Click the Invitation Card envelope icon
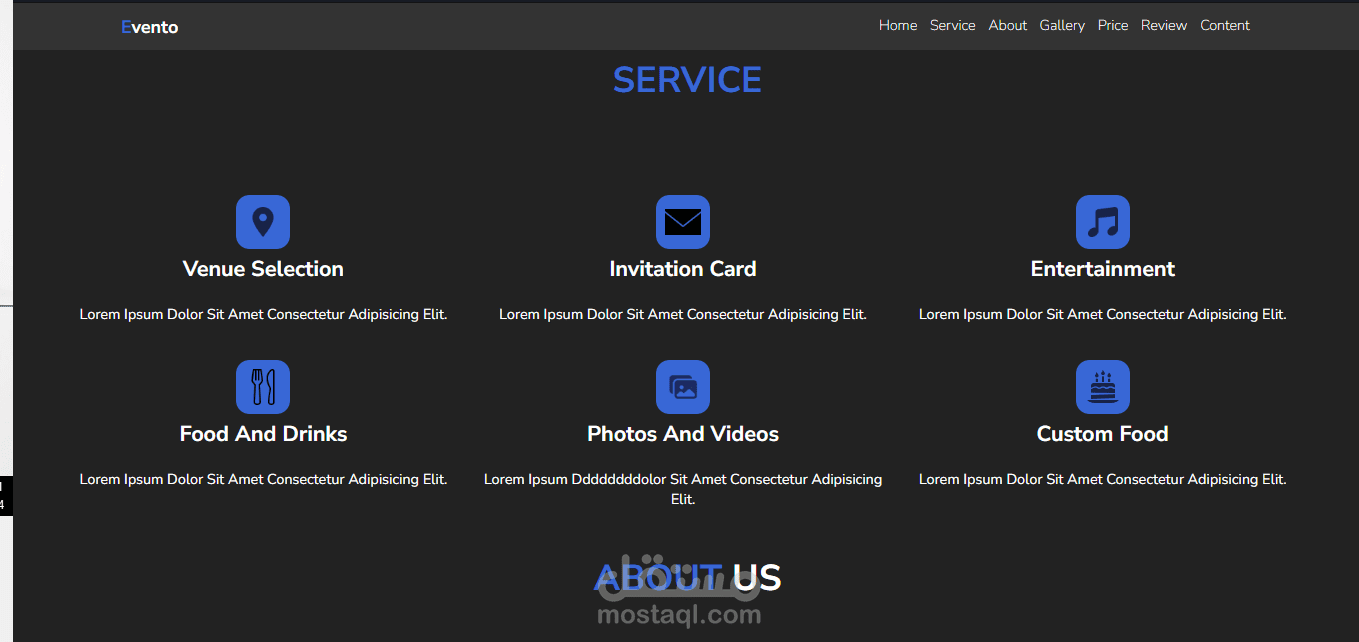This screenshot has width=1359, height=642. 683,222
